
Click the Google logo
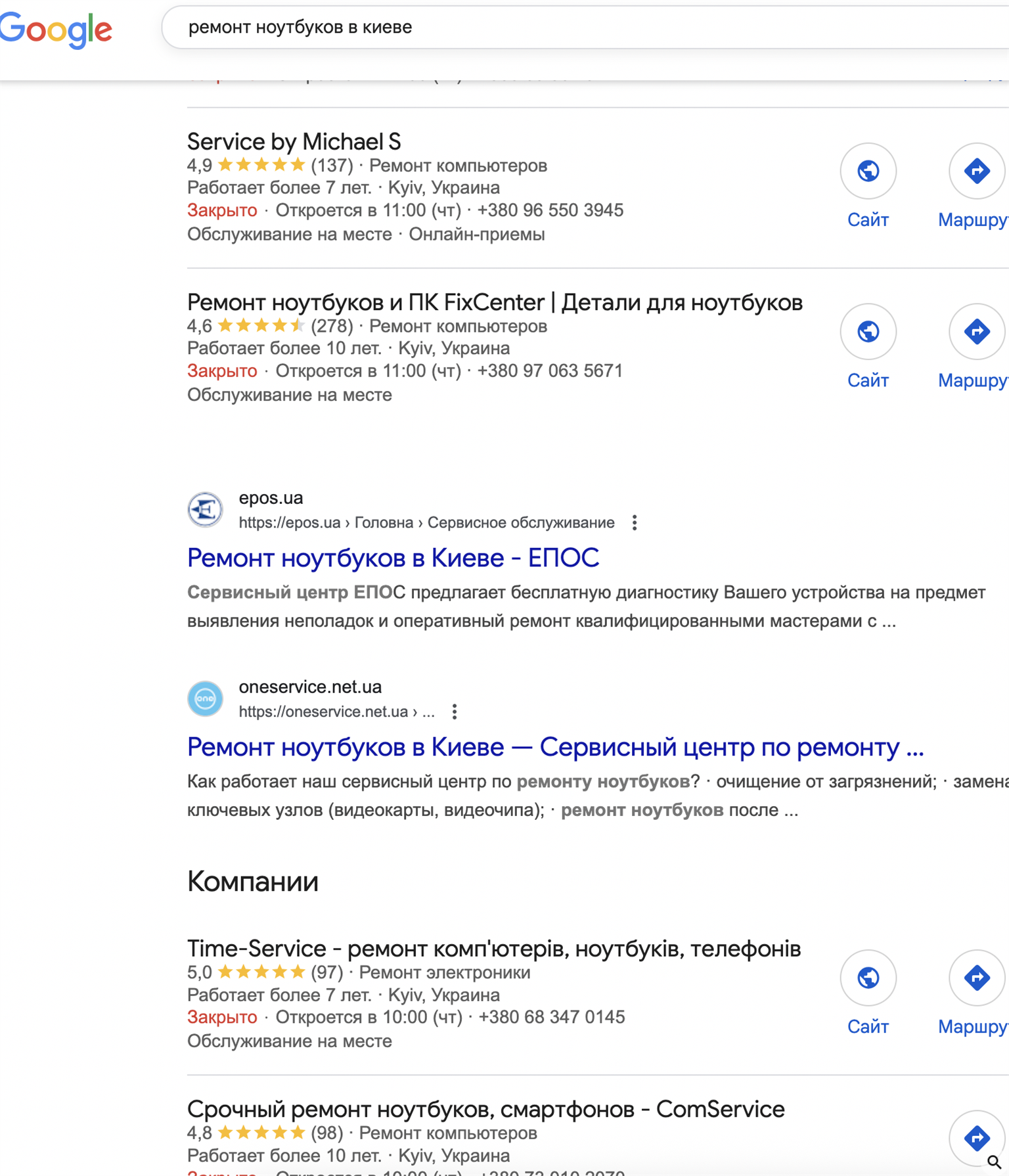(x=56, y=30)
